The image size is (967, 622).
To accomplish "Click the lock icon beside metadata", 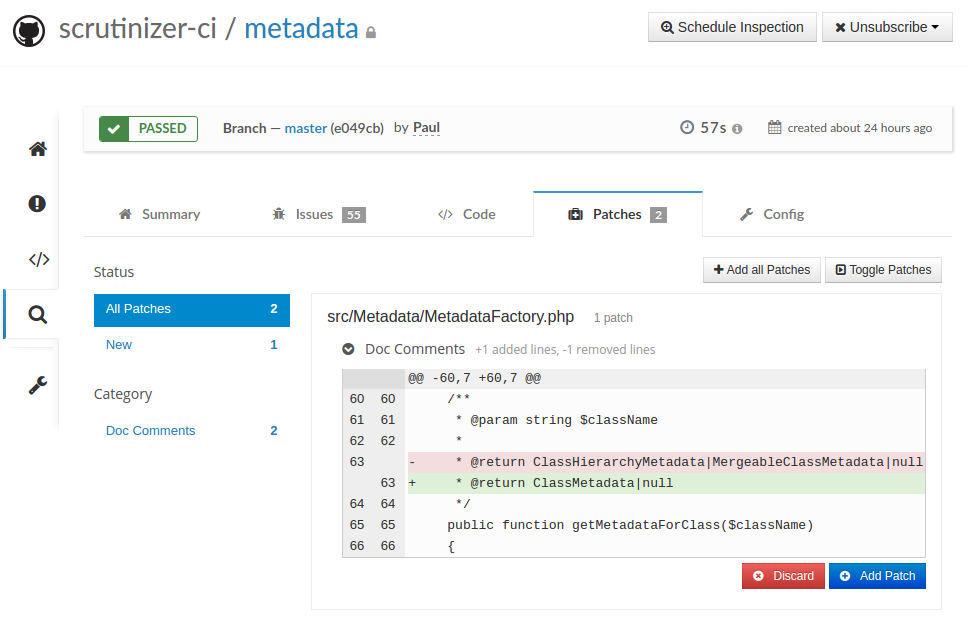I will (371, 33).
